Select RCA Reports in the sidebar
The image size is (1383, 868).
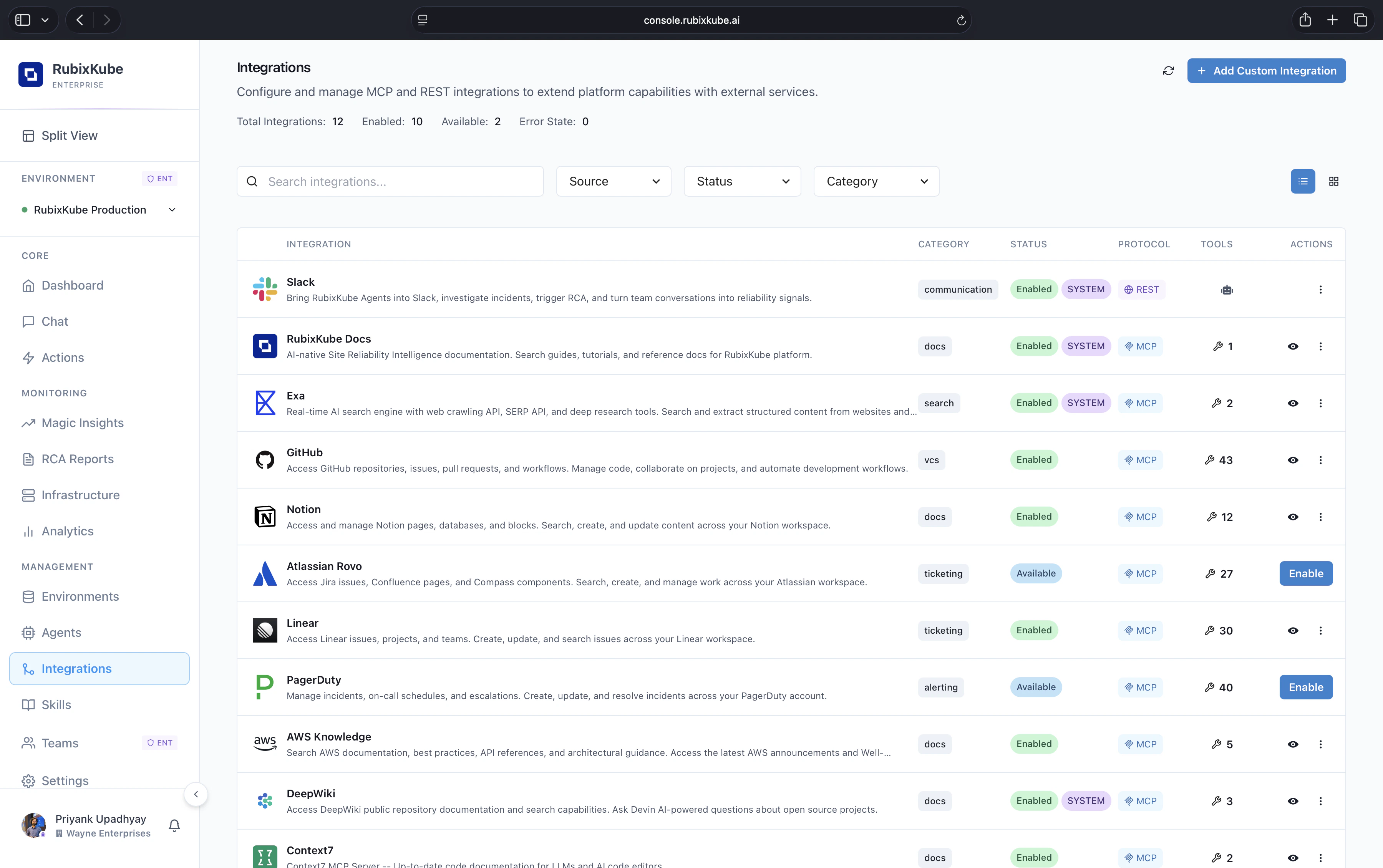[77, 459]
